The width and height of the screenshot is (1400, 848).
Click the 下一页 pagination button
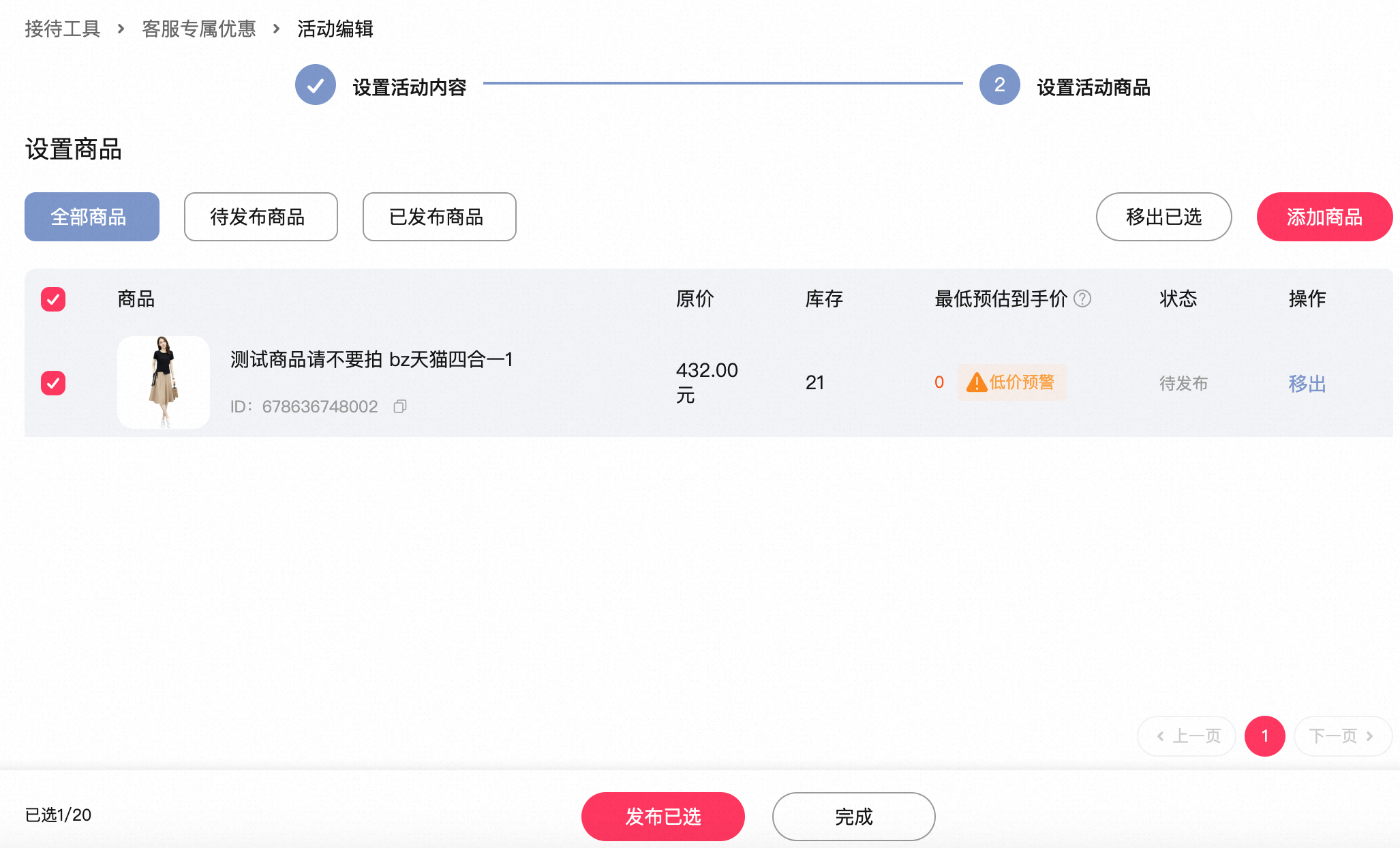pyautogui.click(x=1343, y=736)
